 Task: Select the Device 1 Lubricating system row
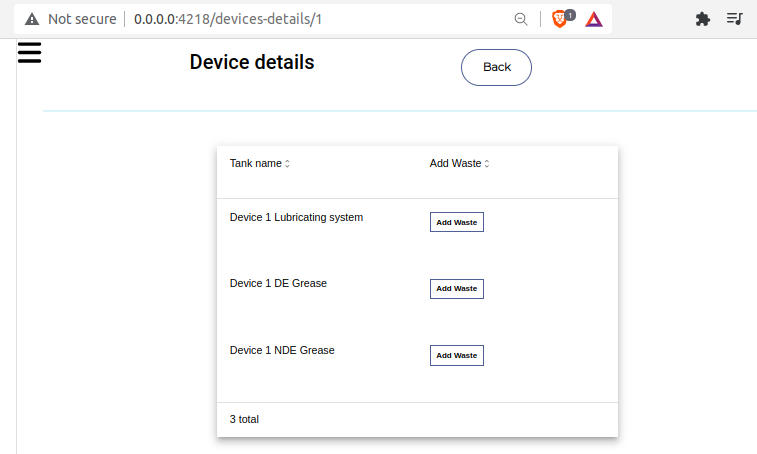coord(296,217)
